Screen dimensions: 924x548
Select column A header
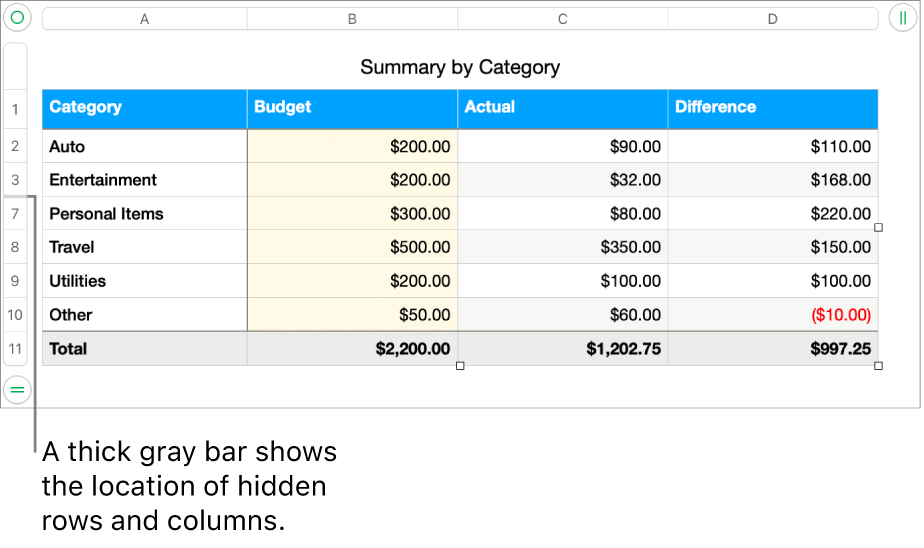tap(145, 19)
